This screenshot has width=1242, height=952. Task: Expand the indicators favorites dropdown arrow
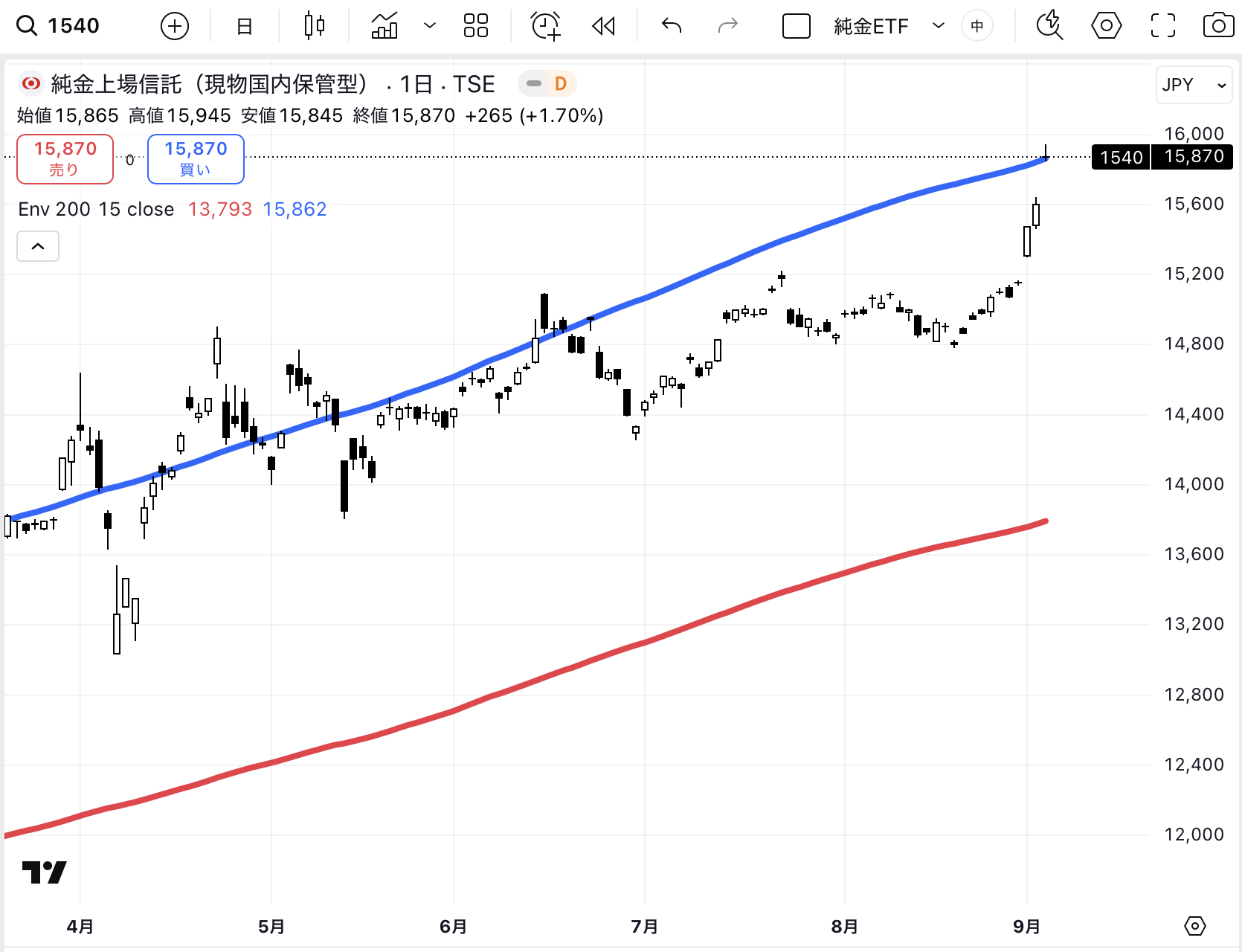pos(430,26)
